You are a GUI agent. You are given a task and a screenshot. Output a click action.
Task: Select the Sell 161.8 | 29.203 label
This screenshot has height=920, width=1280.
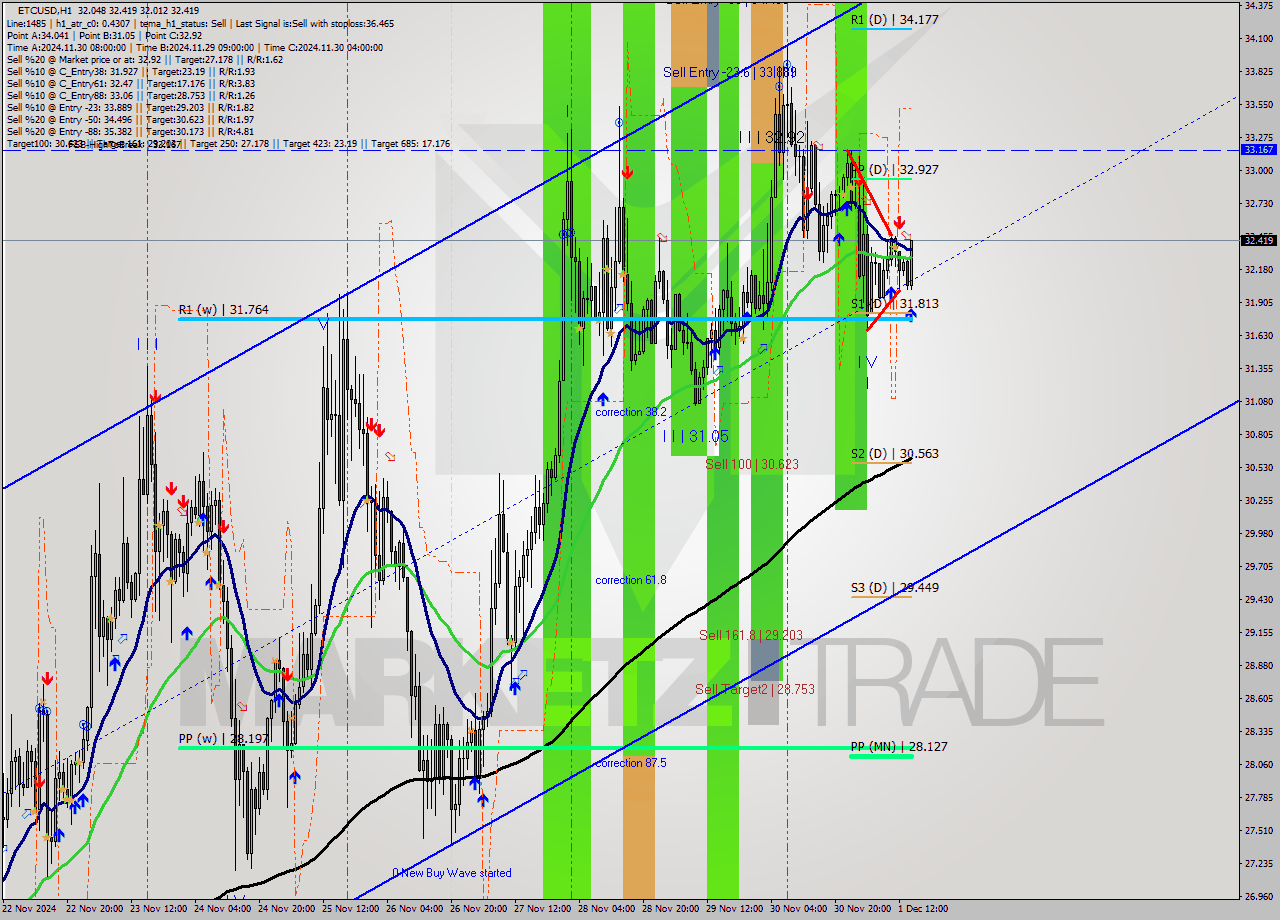[750, 635]
